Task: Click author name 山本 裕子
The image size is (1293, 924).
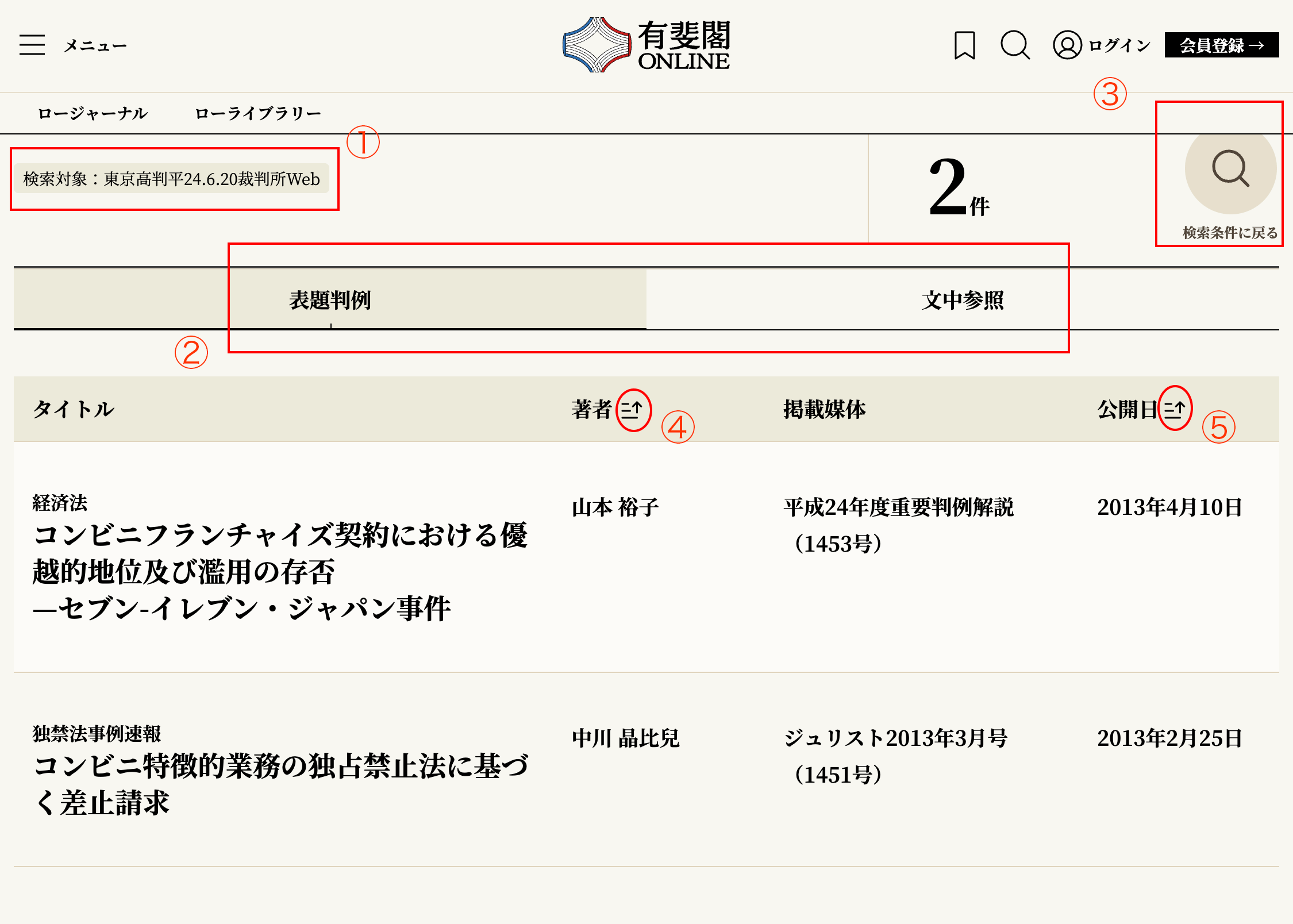Action: [615, 507]
